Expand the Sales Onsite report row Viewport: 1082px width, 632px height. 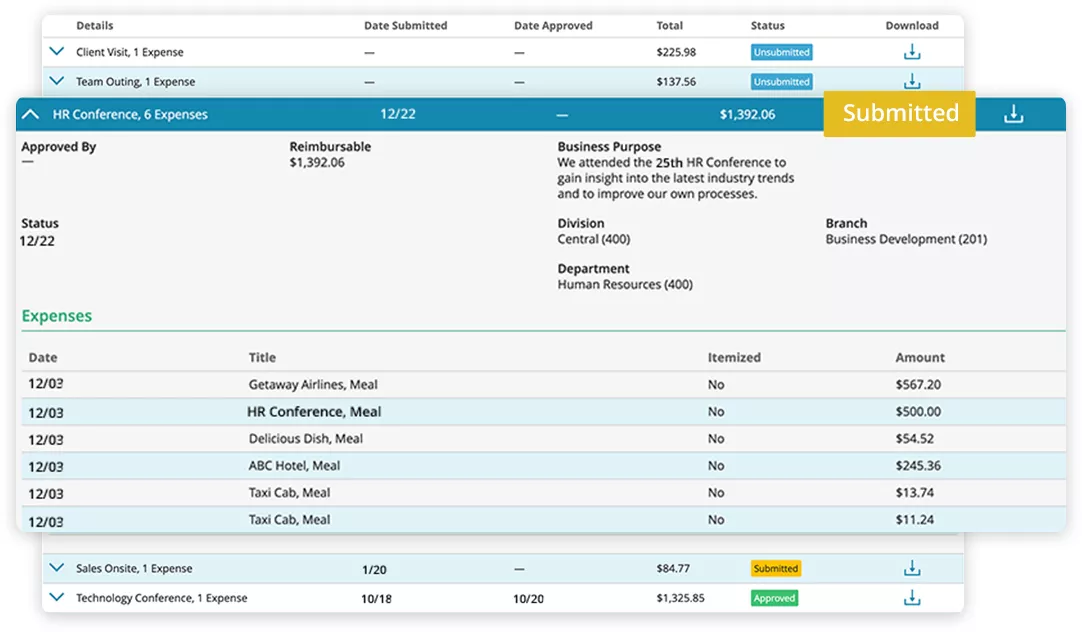(57, 568)
